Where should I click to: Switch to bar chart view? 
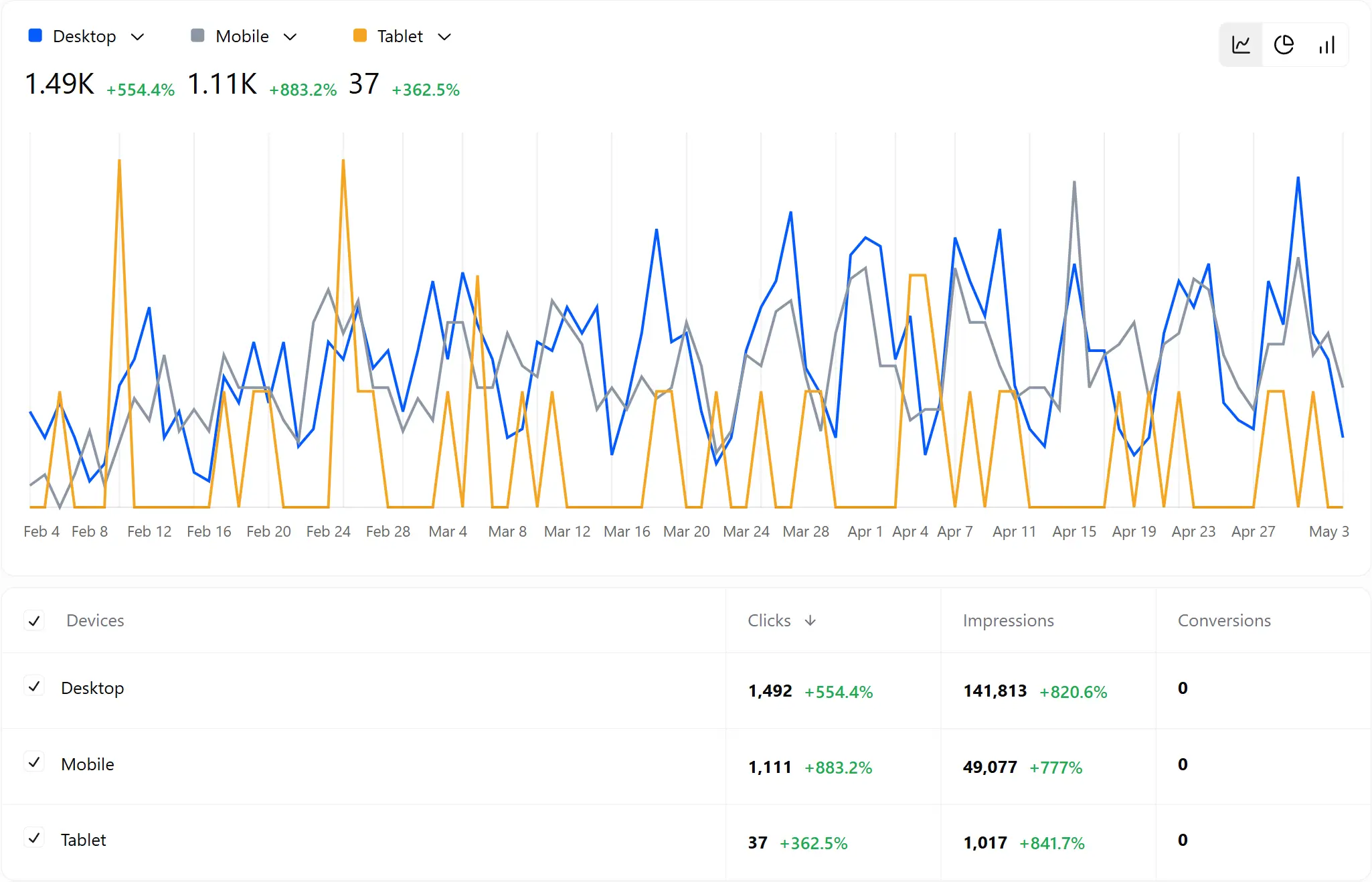click(x=1326, y=45)
